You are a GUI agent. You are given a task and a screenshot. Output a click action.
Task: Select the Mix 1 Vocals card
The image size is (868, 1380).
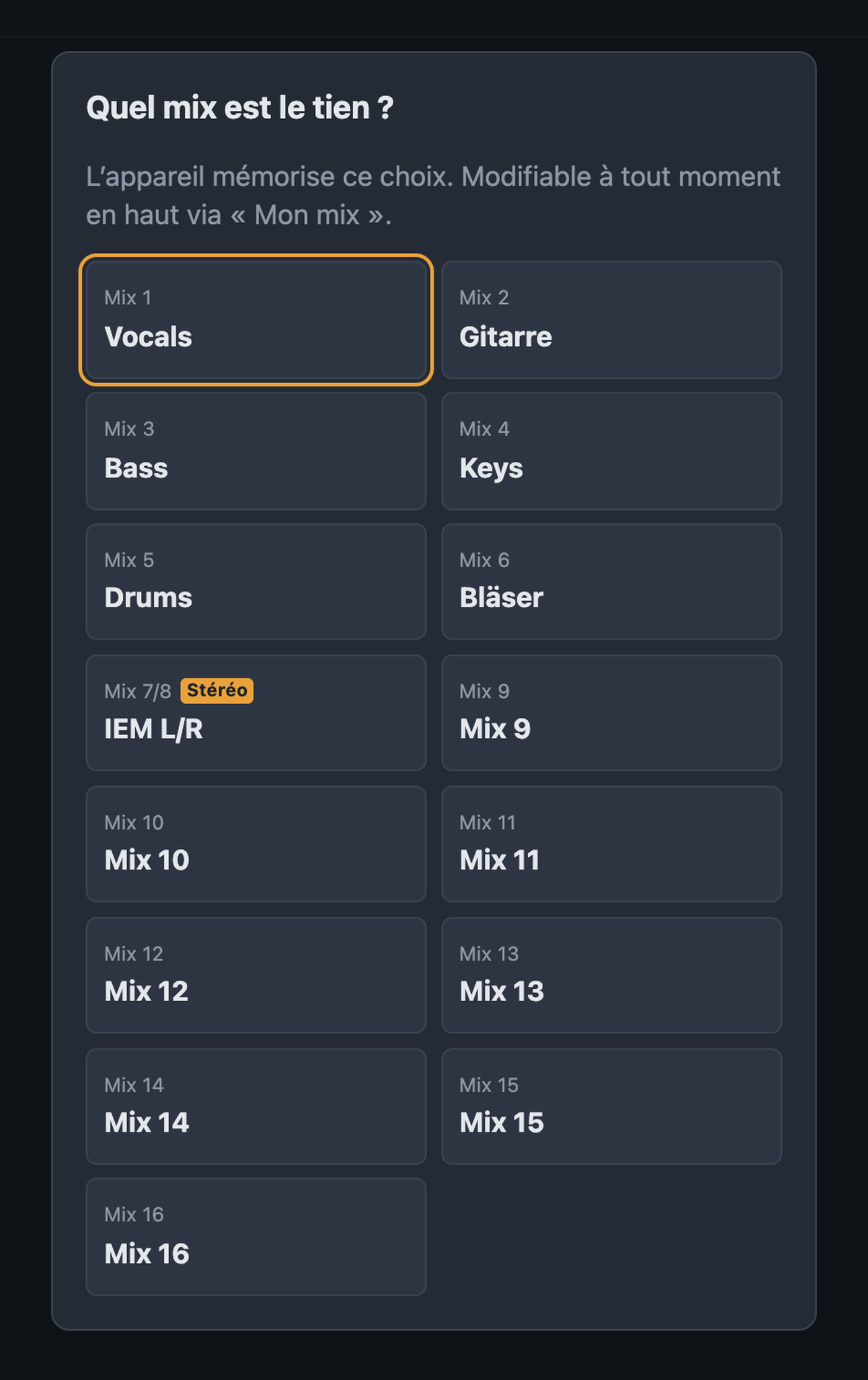point(256,320)
